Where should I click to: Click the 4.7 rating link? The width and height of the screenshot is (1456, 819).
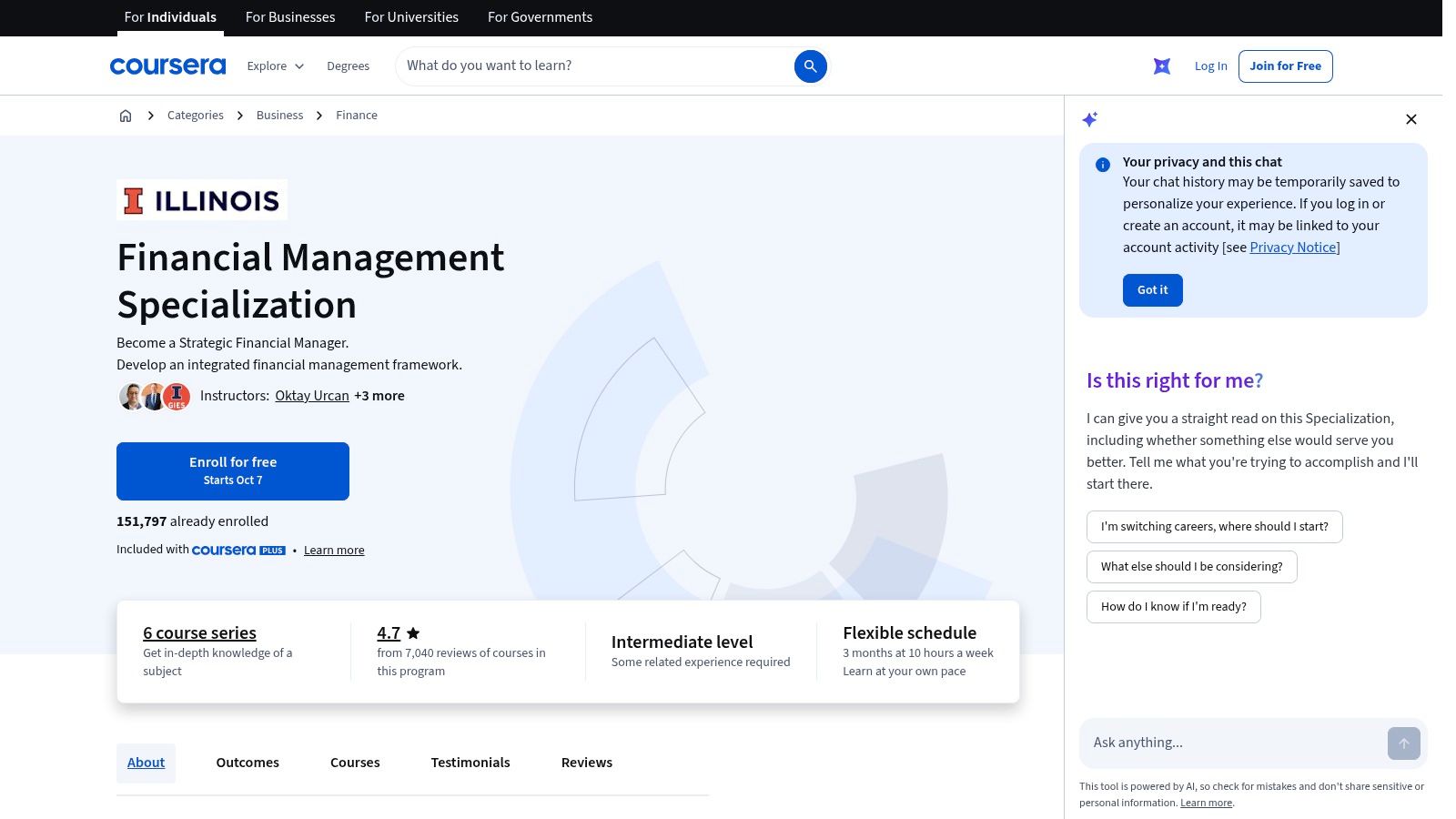(389, 633)
